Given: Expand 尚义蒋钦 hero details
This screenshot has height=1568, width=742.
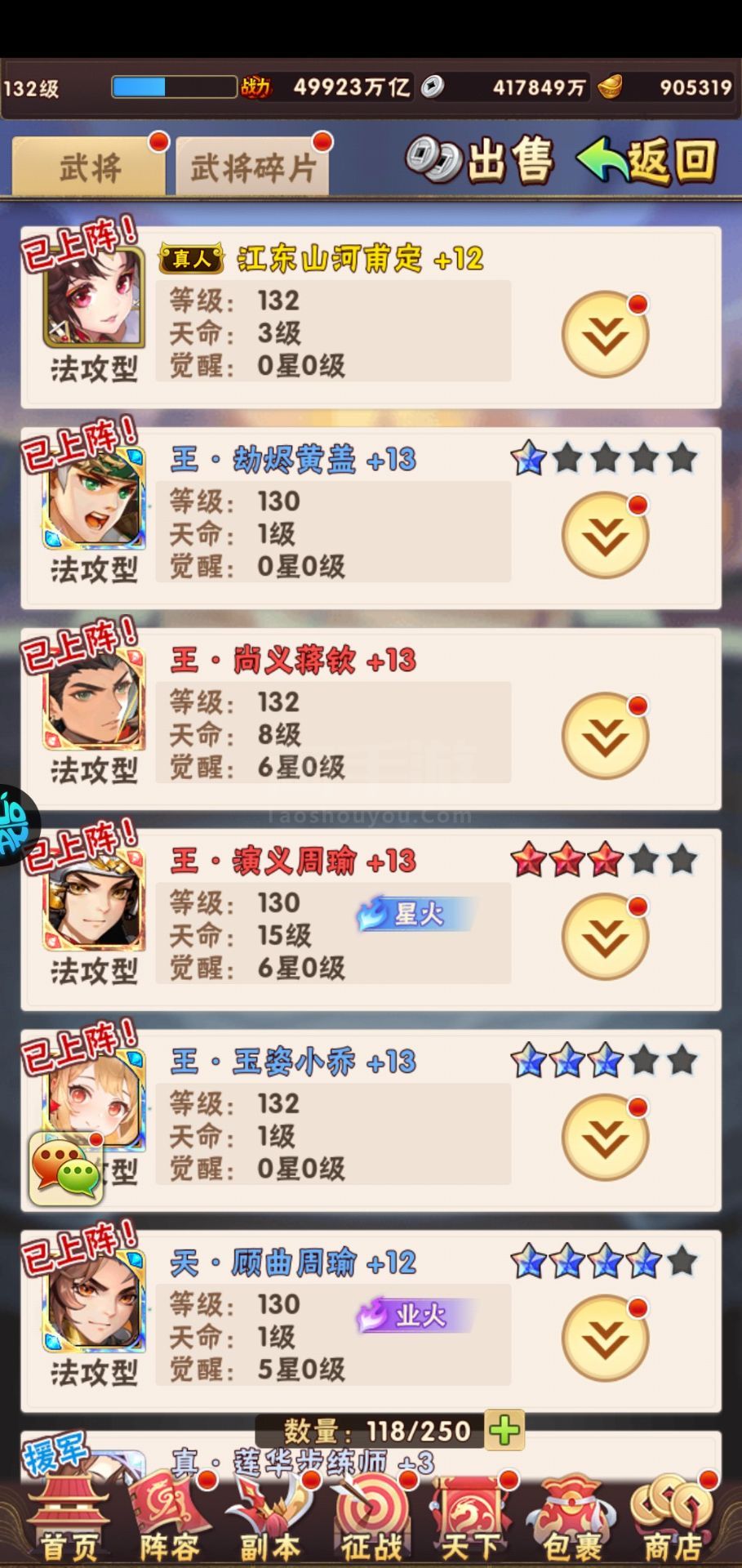Looking at the screenshot, I should click(605, 736).
